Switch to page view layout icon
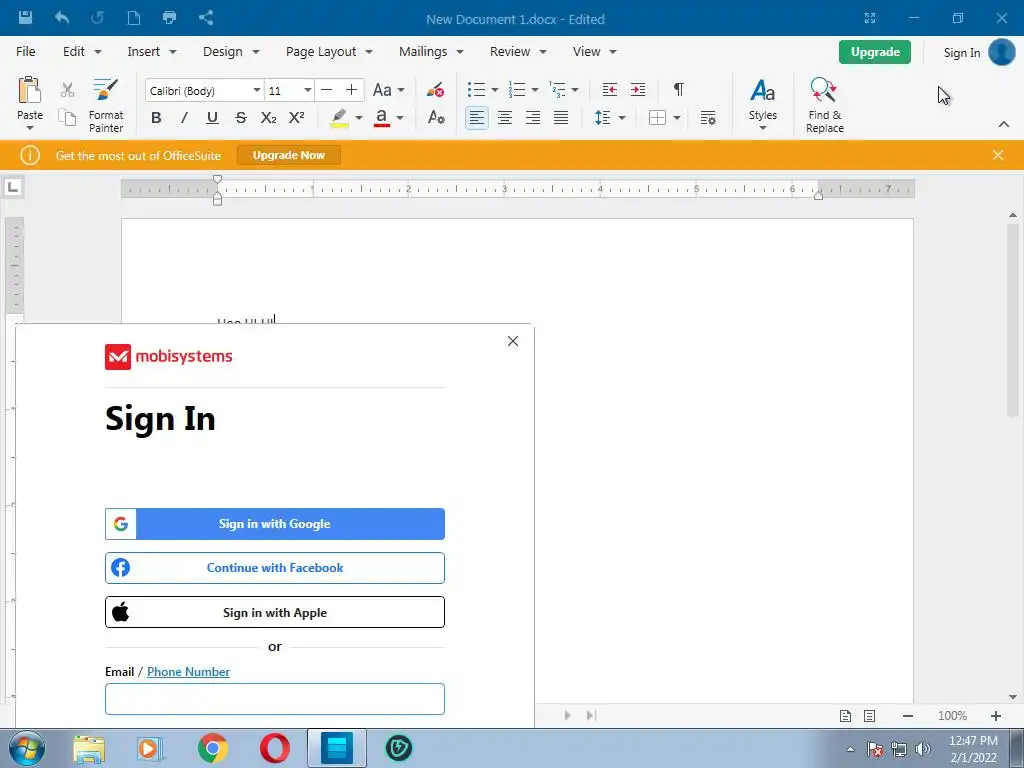Viewport: 1024px width, 768px height. pos(845,716)
